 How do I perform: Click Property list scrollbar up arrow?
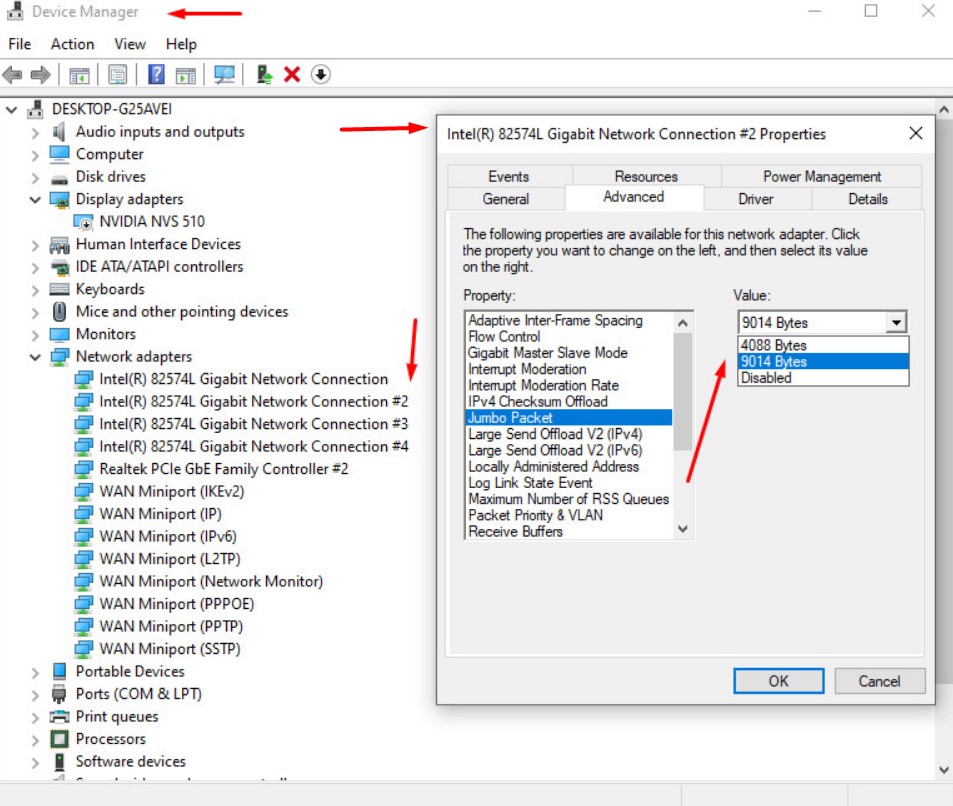[683, 323]
